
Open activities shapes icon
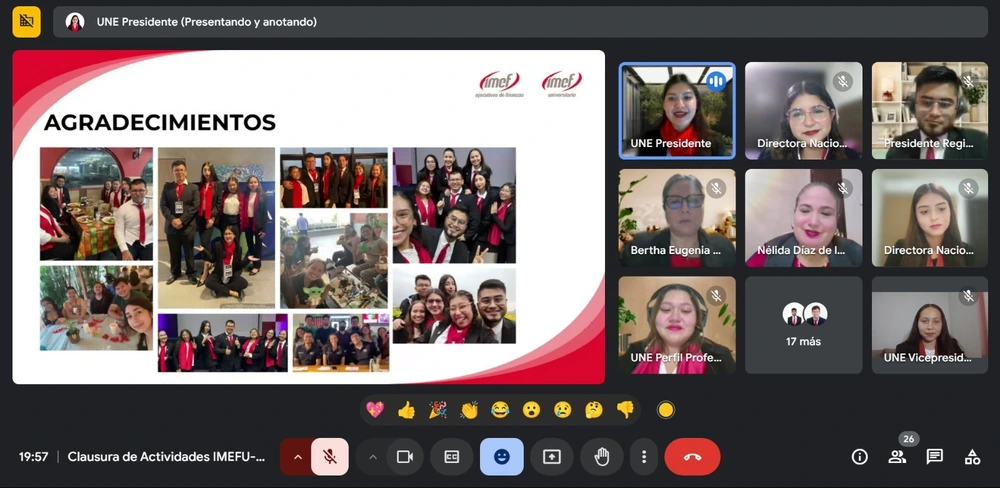point(972,457)
